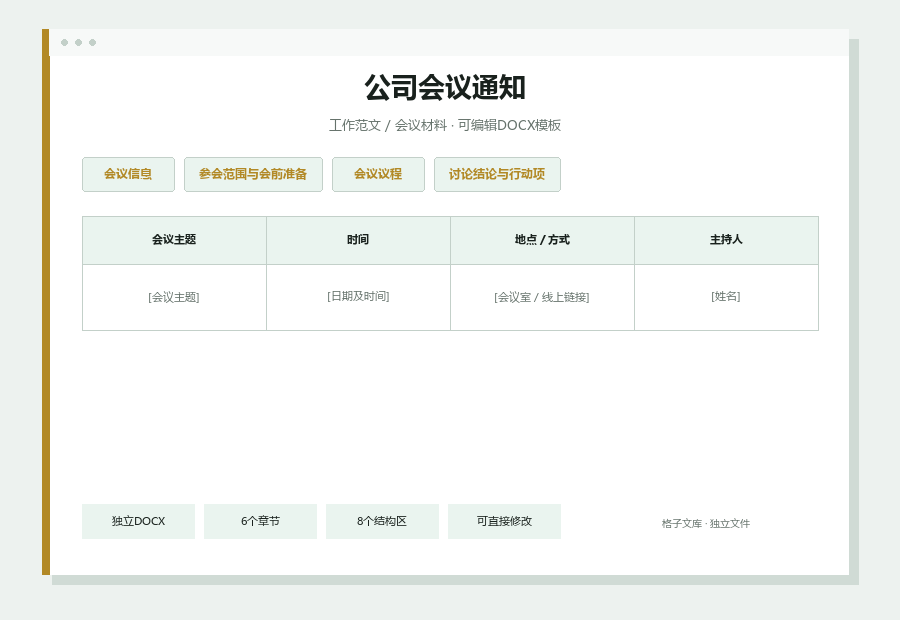Click the third window dot
This screenshot has height=620, width=900.
click(92, 42)
